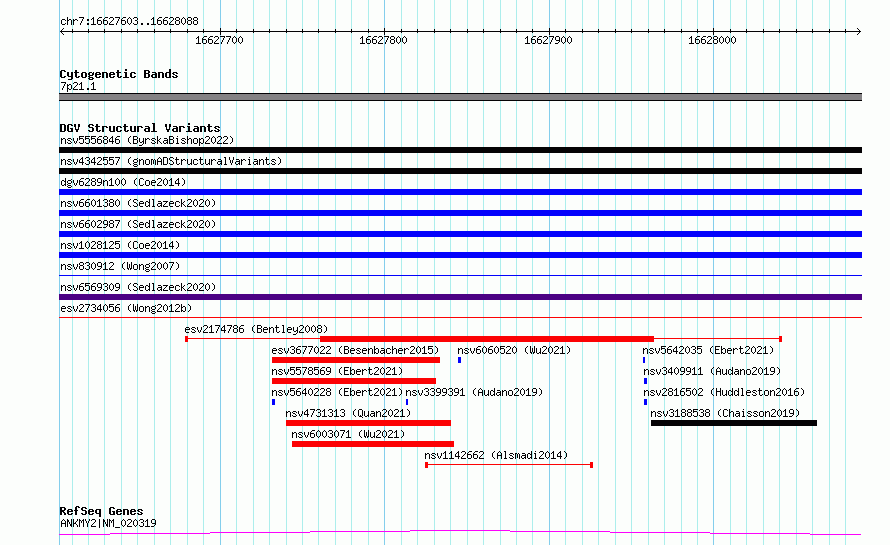890x545 pixels.
Task: Select the purple nsv6569309 (Sedlazeck2020) bar
Action: click(x=460, y=297)
